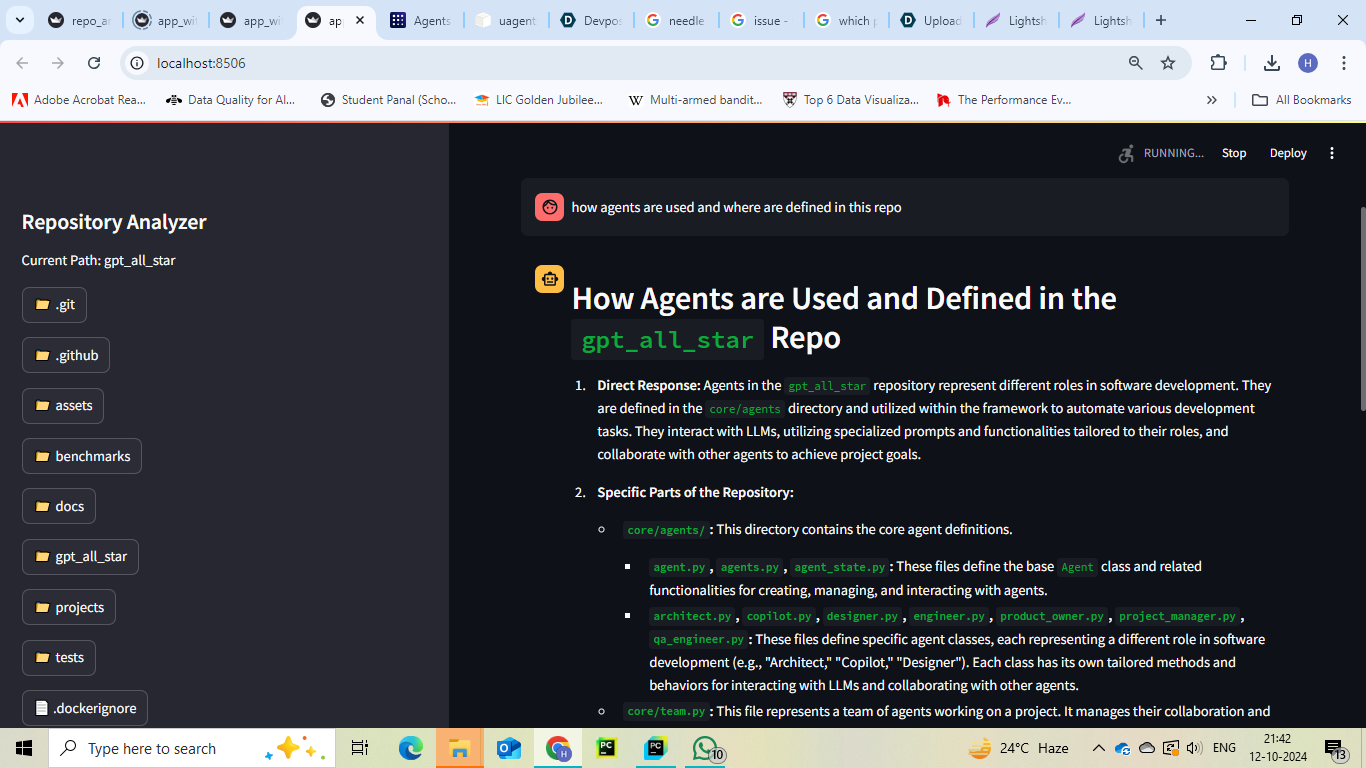Open the Streamlit three-dot main menu
Screen dimensions: 1366x768
pyautogui.click(x=1331, y=153)
